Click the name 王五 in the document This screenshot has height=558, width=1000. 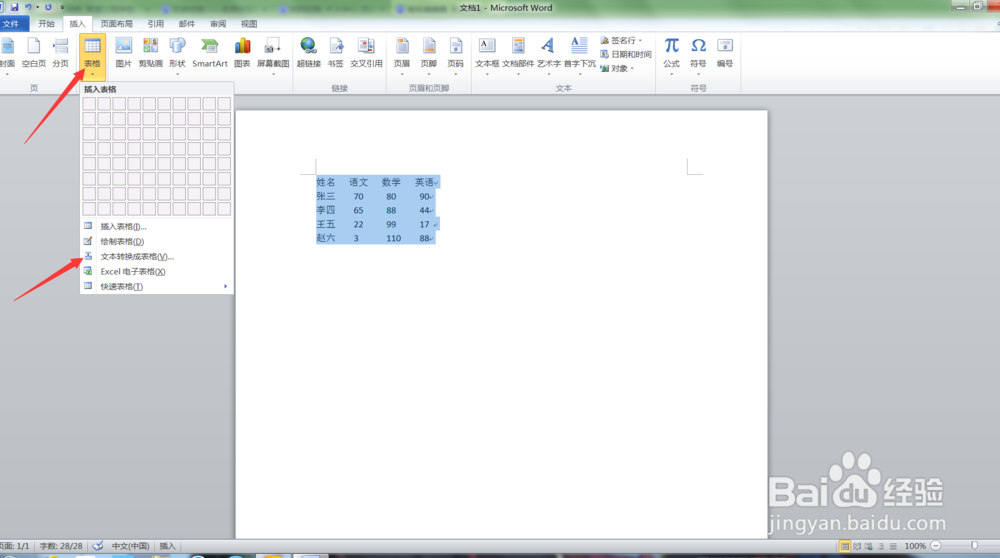326,224
